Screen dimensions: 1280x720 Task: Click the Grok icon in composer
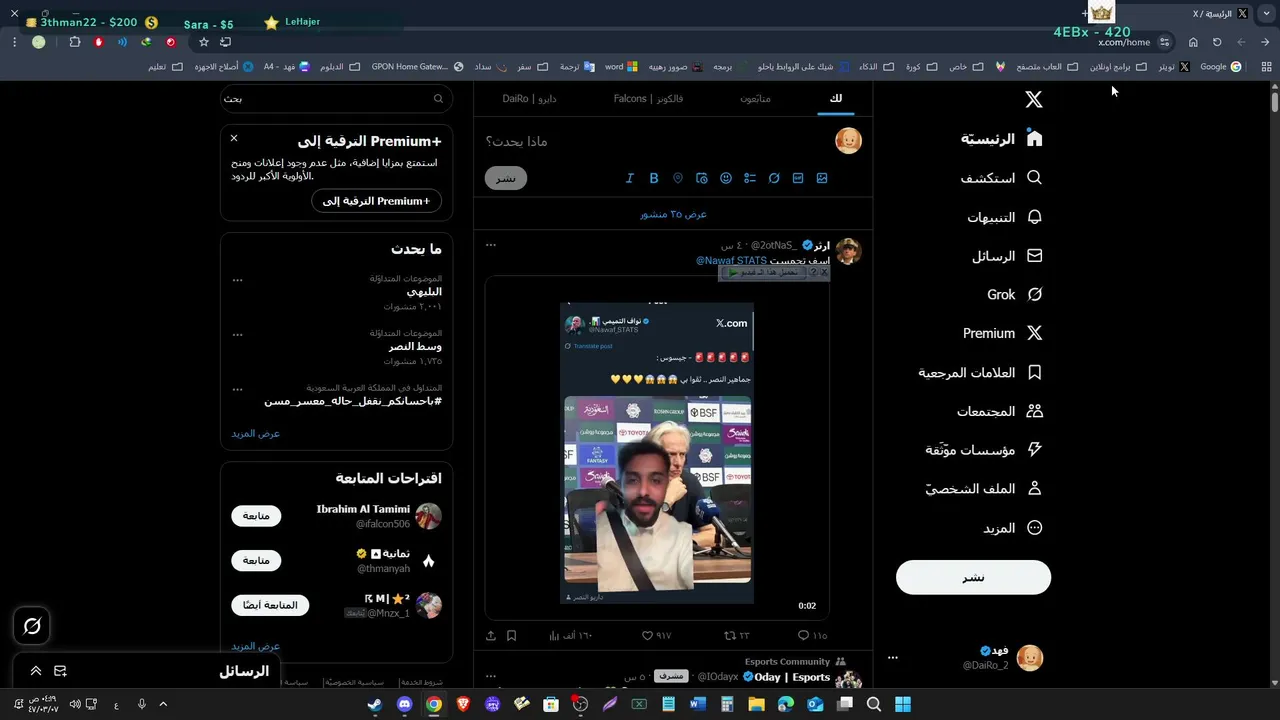coord(774,178)
